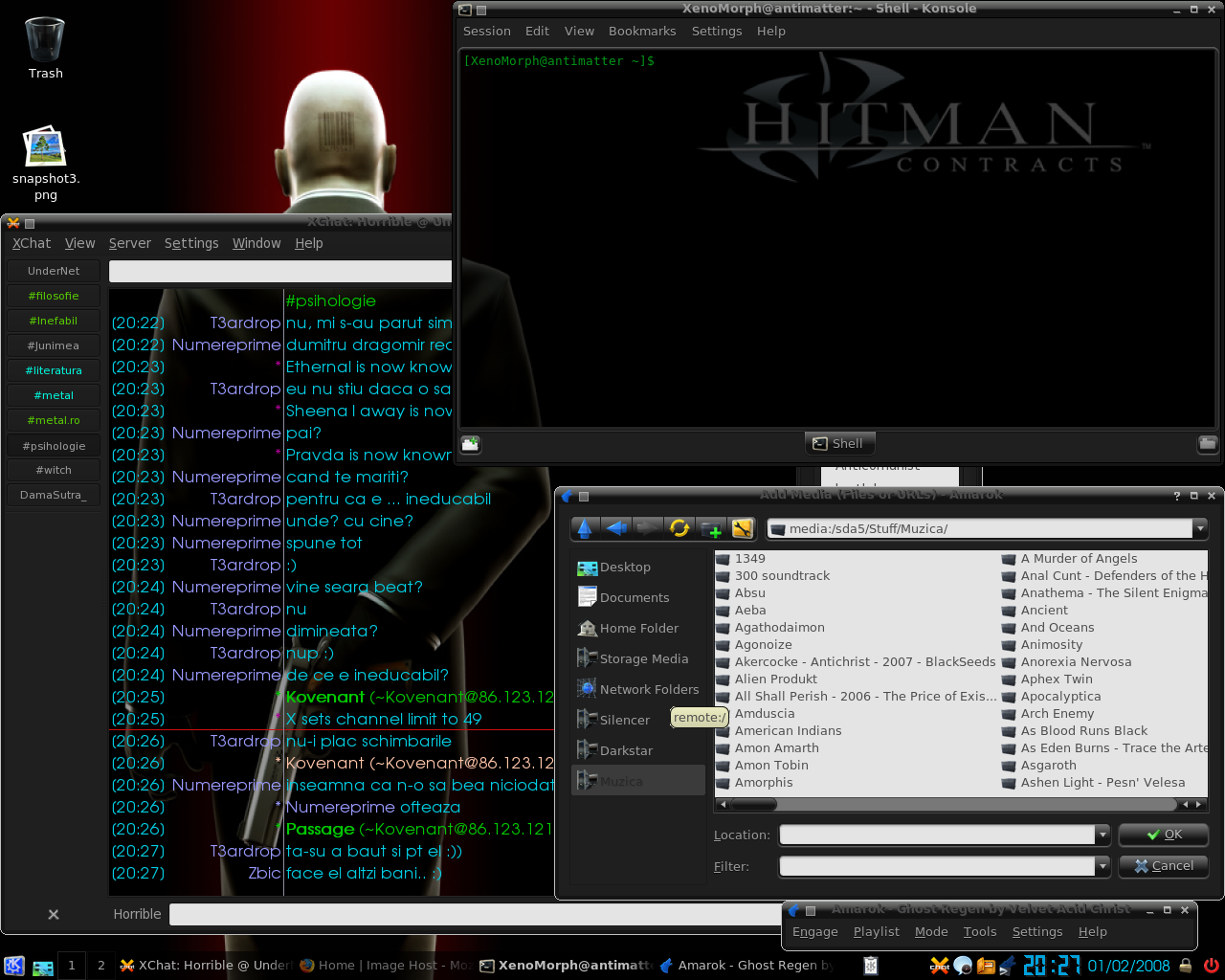The image size is (1225, 980).
Task: Close the XChat channel tab with X icon
Action: click(54, 915)
